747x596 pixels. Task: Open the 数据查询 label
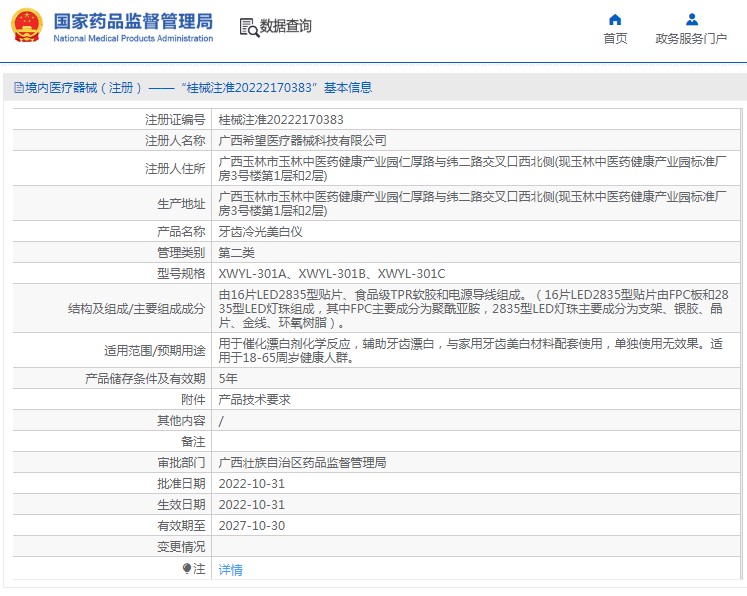285,26
